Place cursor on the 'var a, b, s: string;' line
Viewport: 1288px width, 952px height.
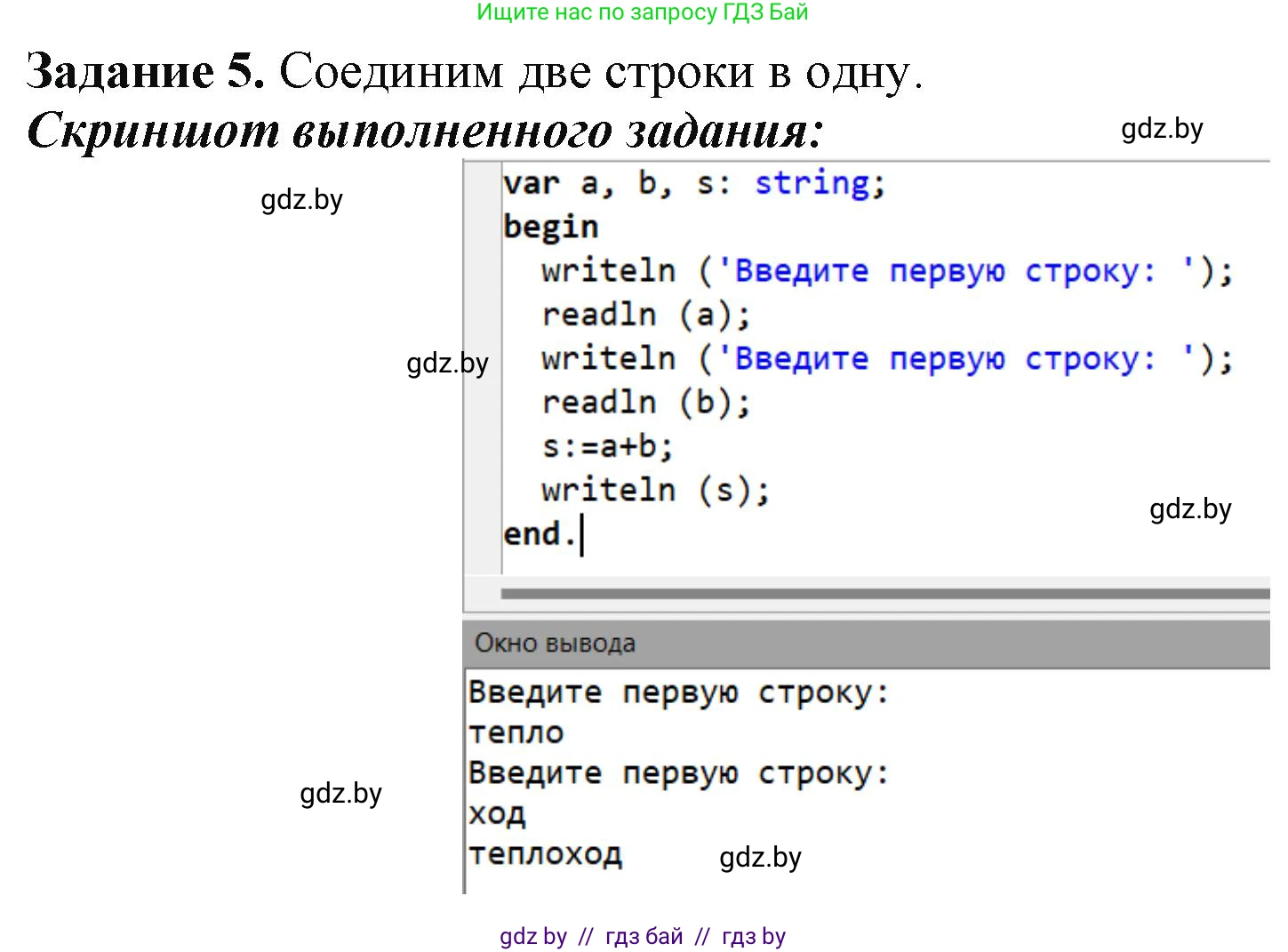(693, 181)
